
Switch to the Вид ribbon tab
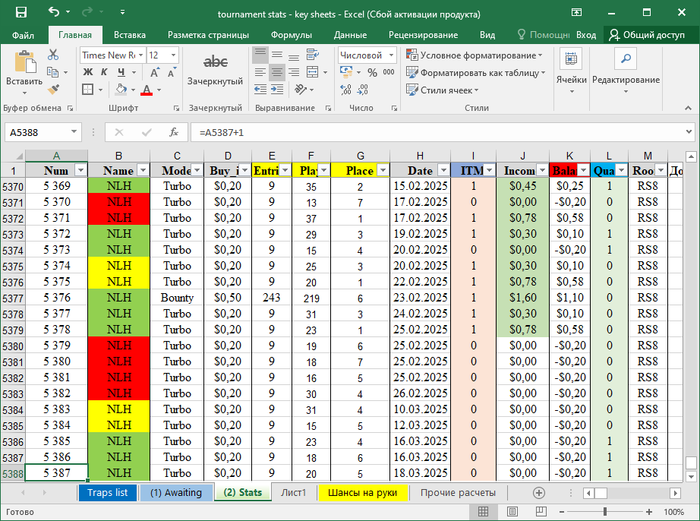click(x=487, y=35)
